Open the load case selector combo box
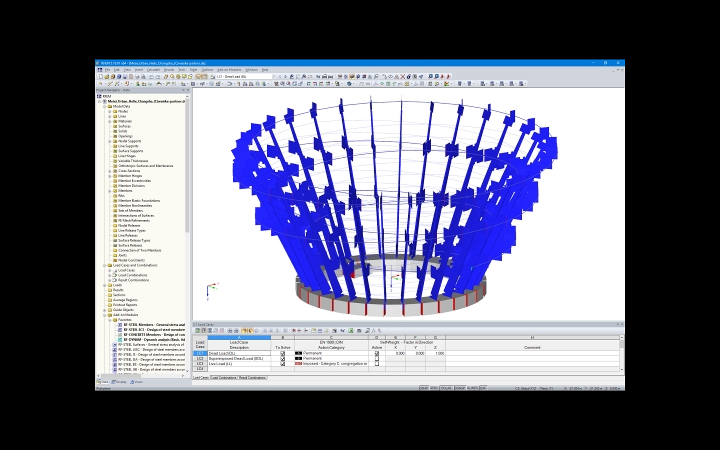This screenshot has width=720, height=450. point(246,77)
